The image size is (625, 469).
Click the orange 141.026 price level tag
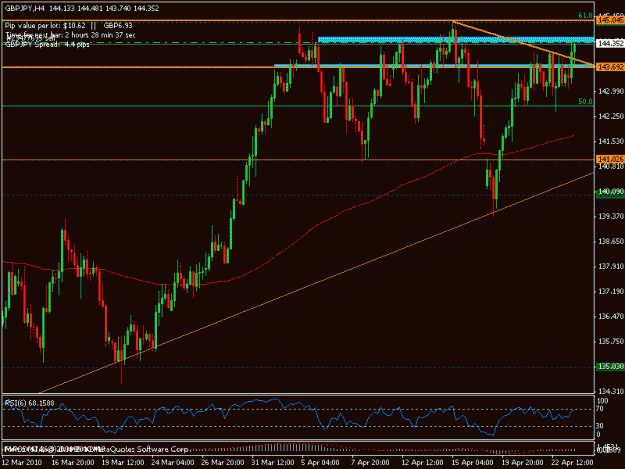tap(610, 159)
